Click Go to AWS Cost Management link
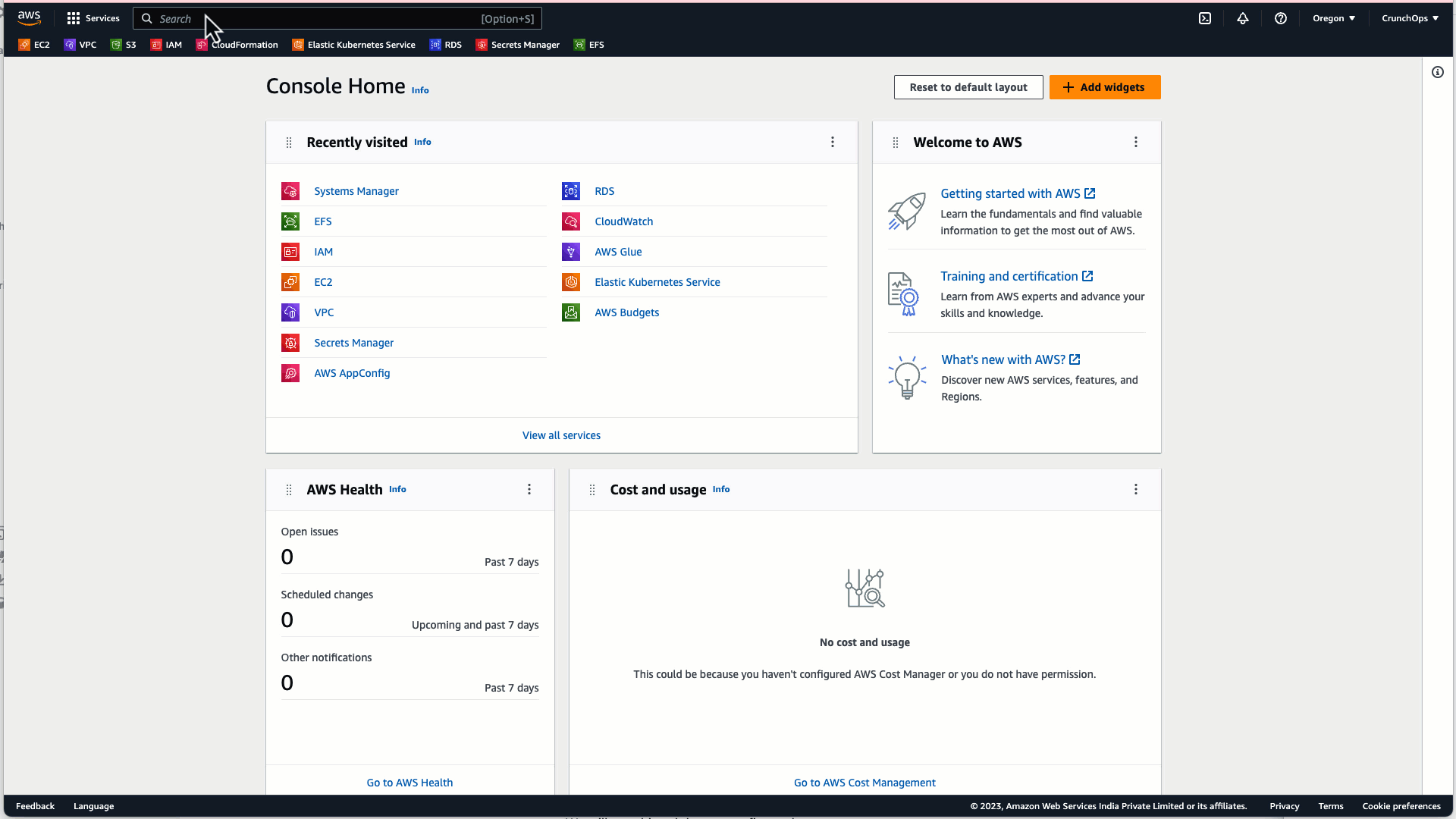Viewport: 1456px width, 819px height. click(864, 783)
